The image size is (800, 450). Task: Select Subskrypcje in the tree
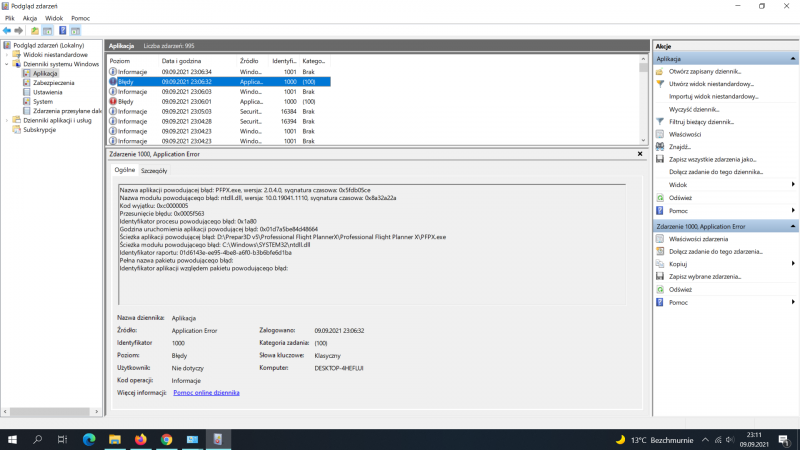pos(39,130)
